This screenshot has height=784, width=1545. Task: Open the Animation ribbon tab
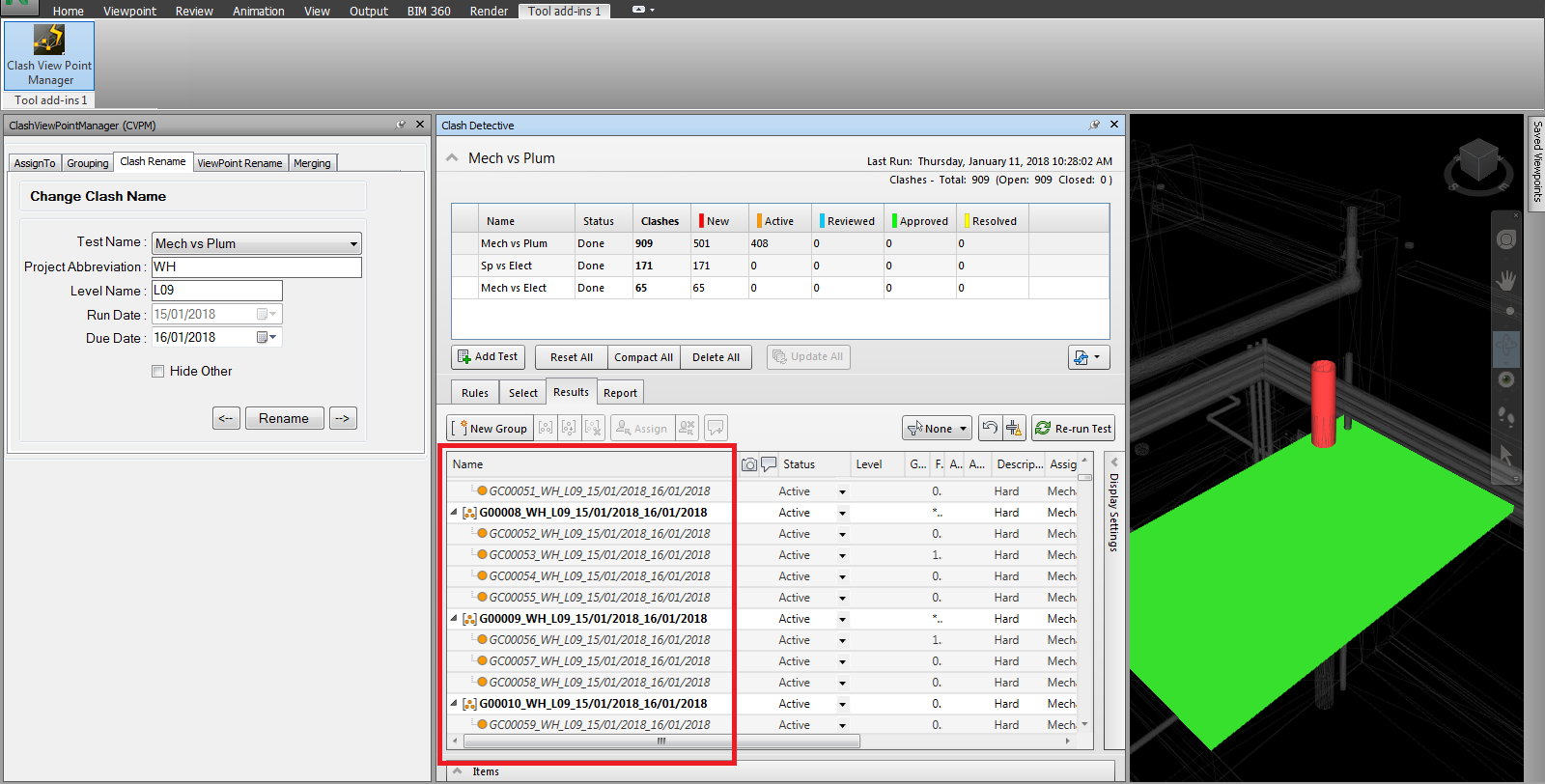pos(259,11)
